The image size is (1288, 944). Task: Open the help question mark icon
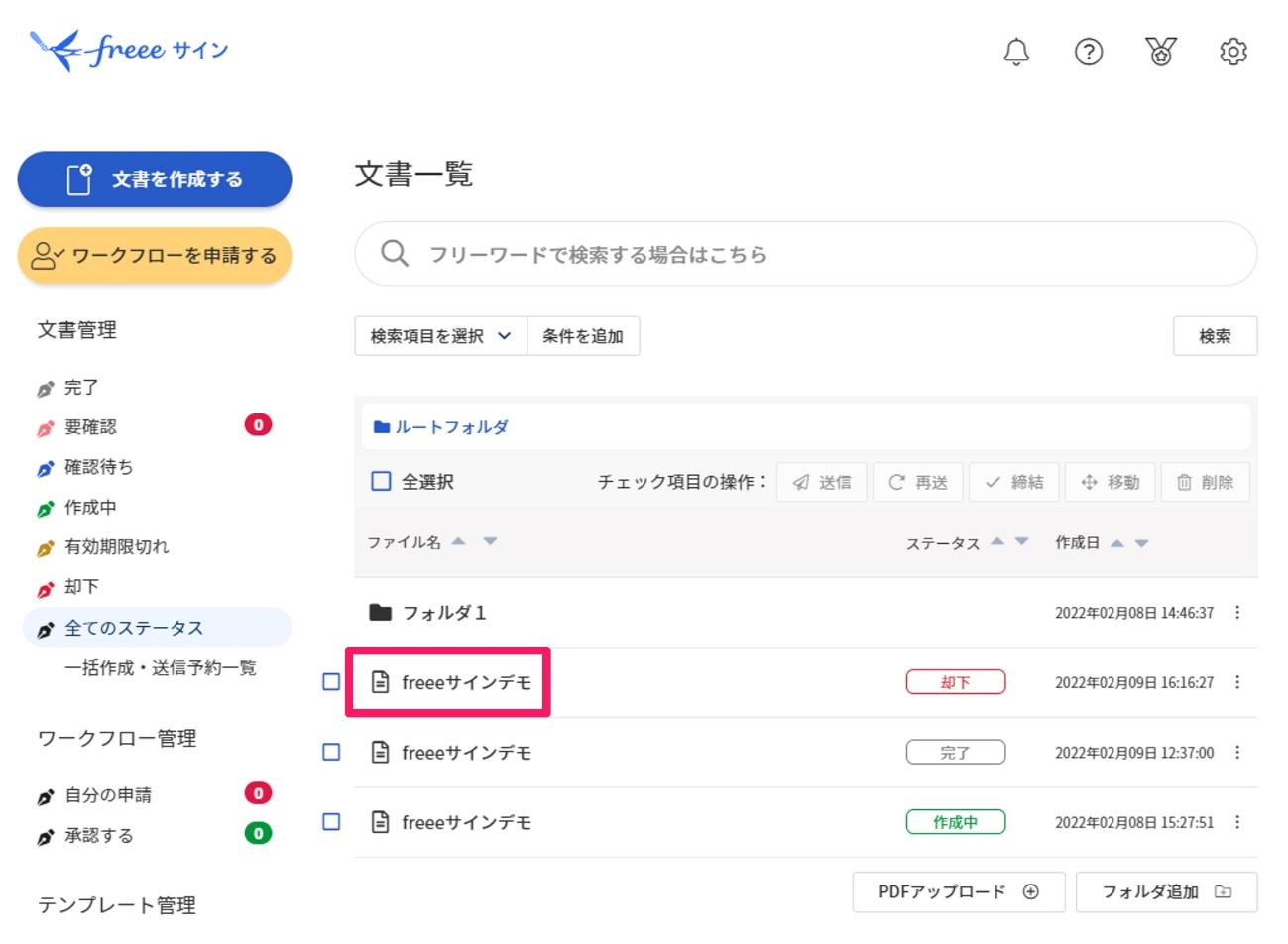(1089, 52)
